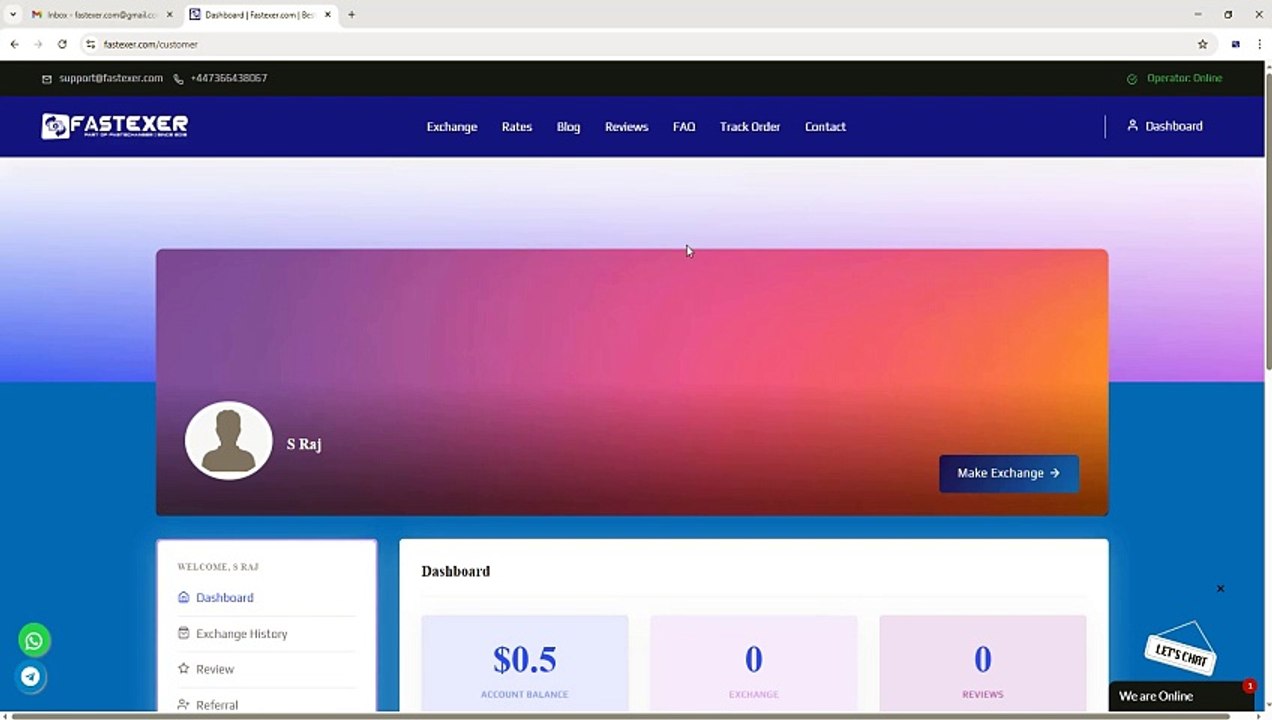Click the Dashboard home icon in sidebar
The image size is (1272, 720).
tap(183, 597)
